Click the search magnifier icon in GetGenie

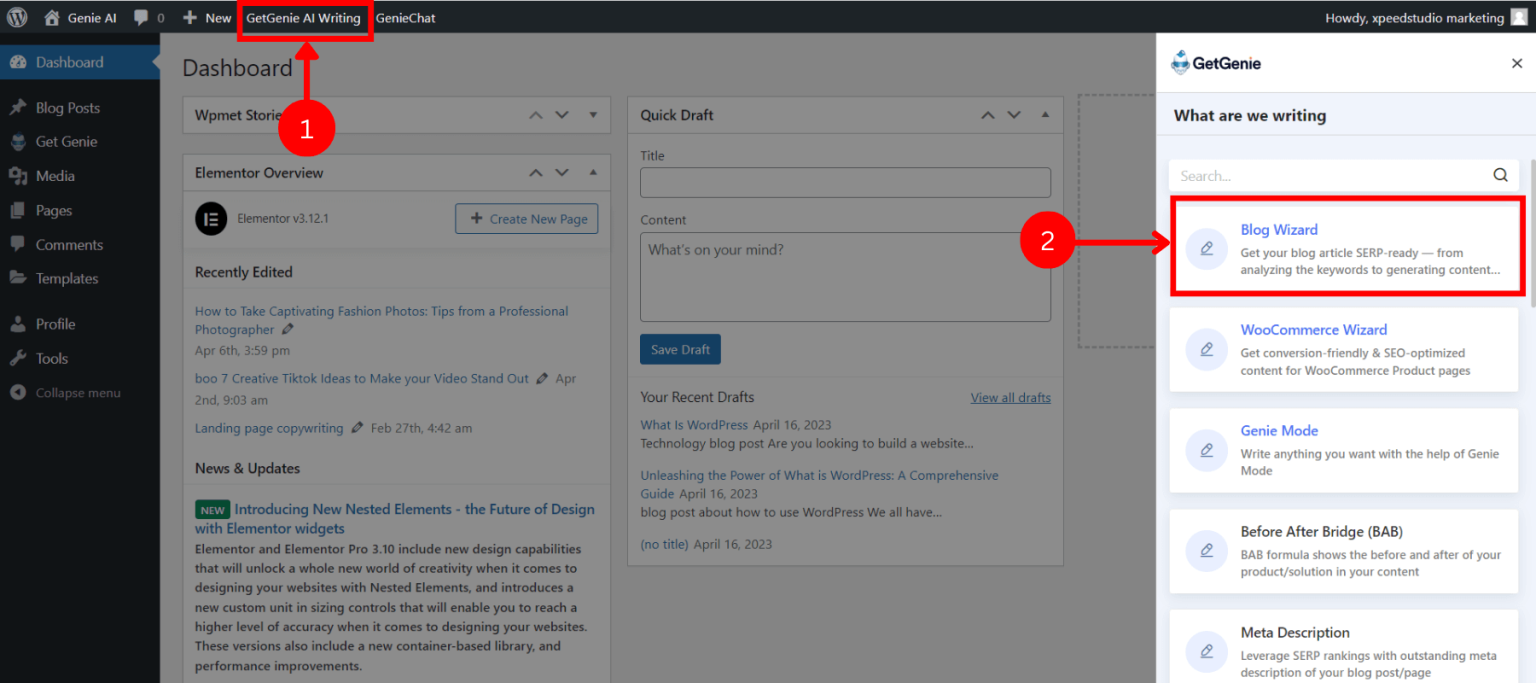[1500, 175]
